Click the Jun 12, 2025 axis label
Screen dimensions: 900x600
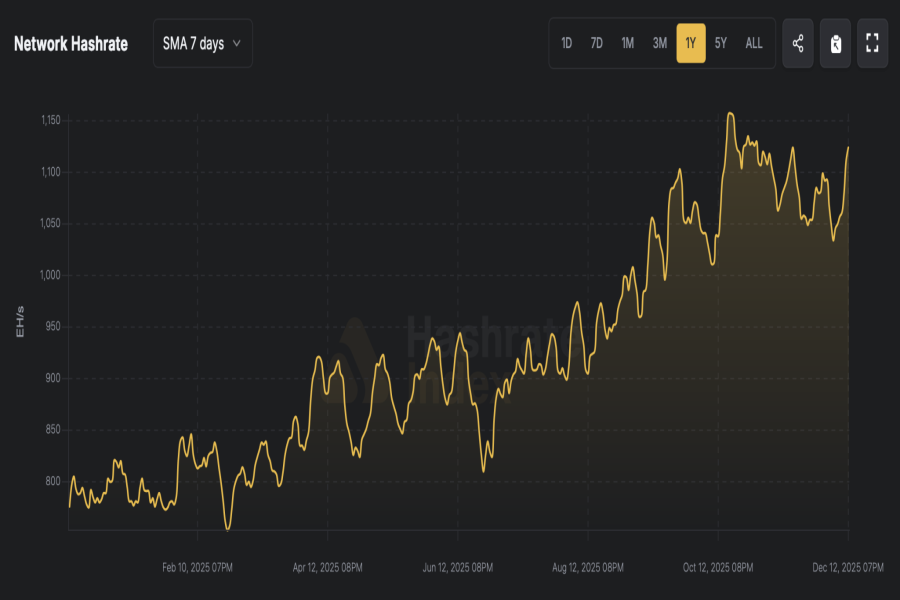(458, 567)
